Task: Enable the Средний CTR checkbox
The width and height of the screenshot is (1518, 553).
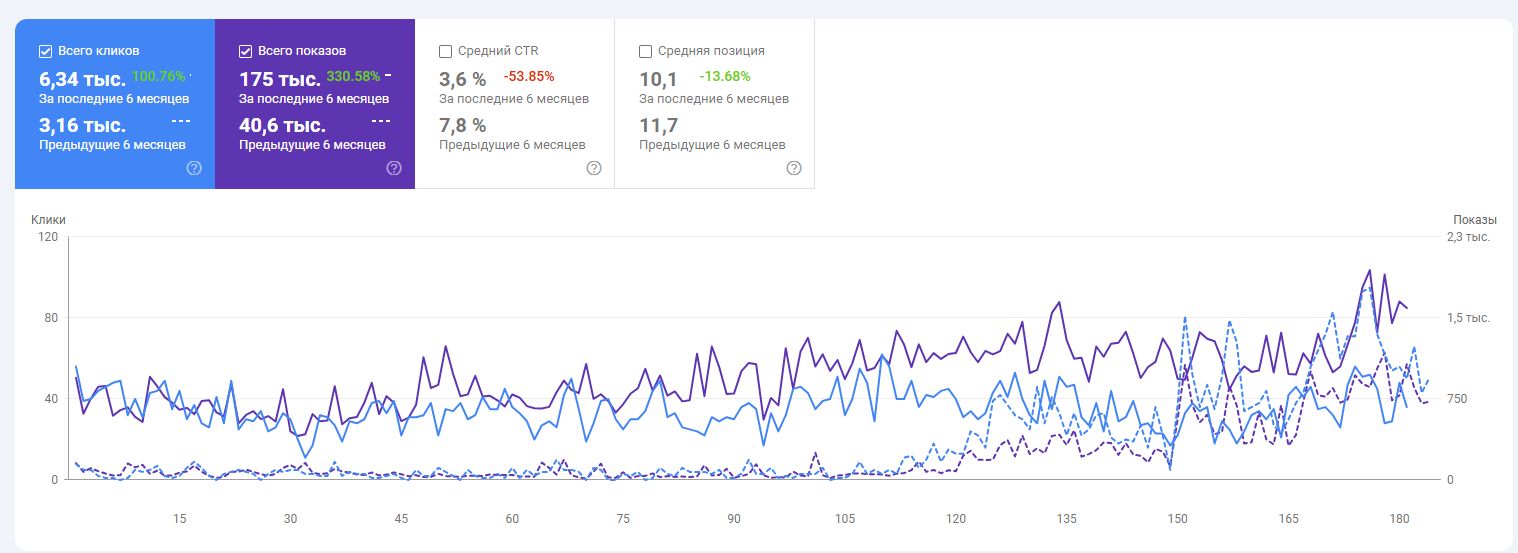Action: (x=445, y=51)
